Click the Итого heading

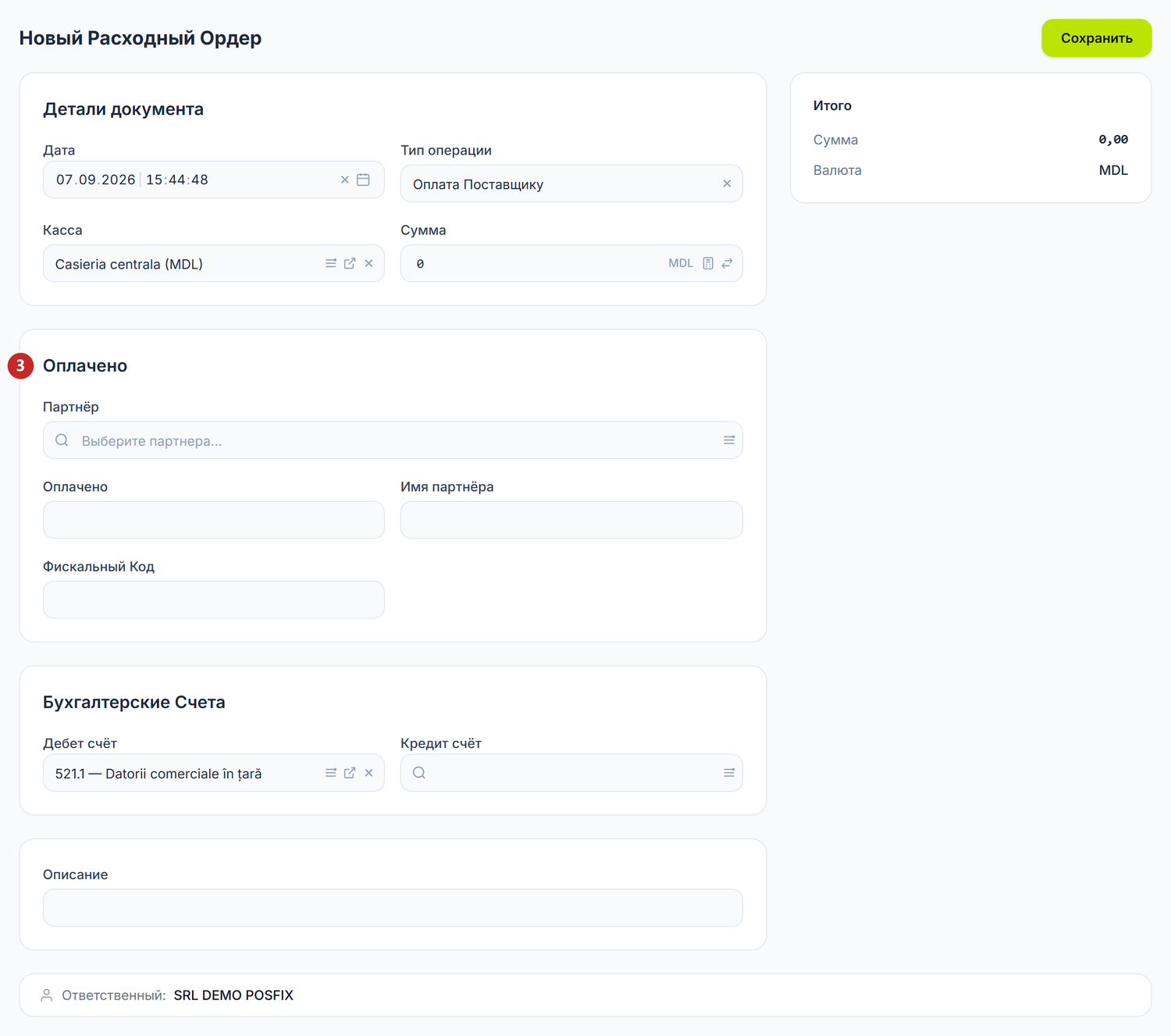(832, 105)
